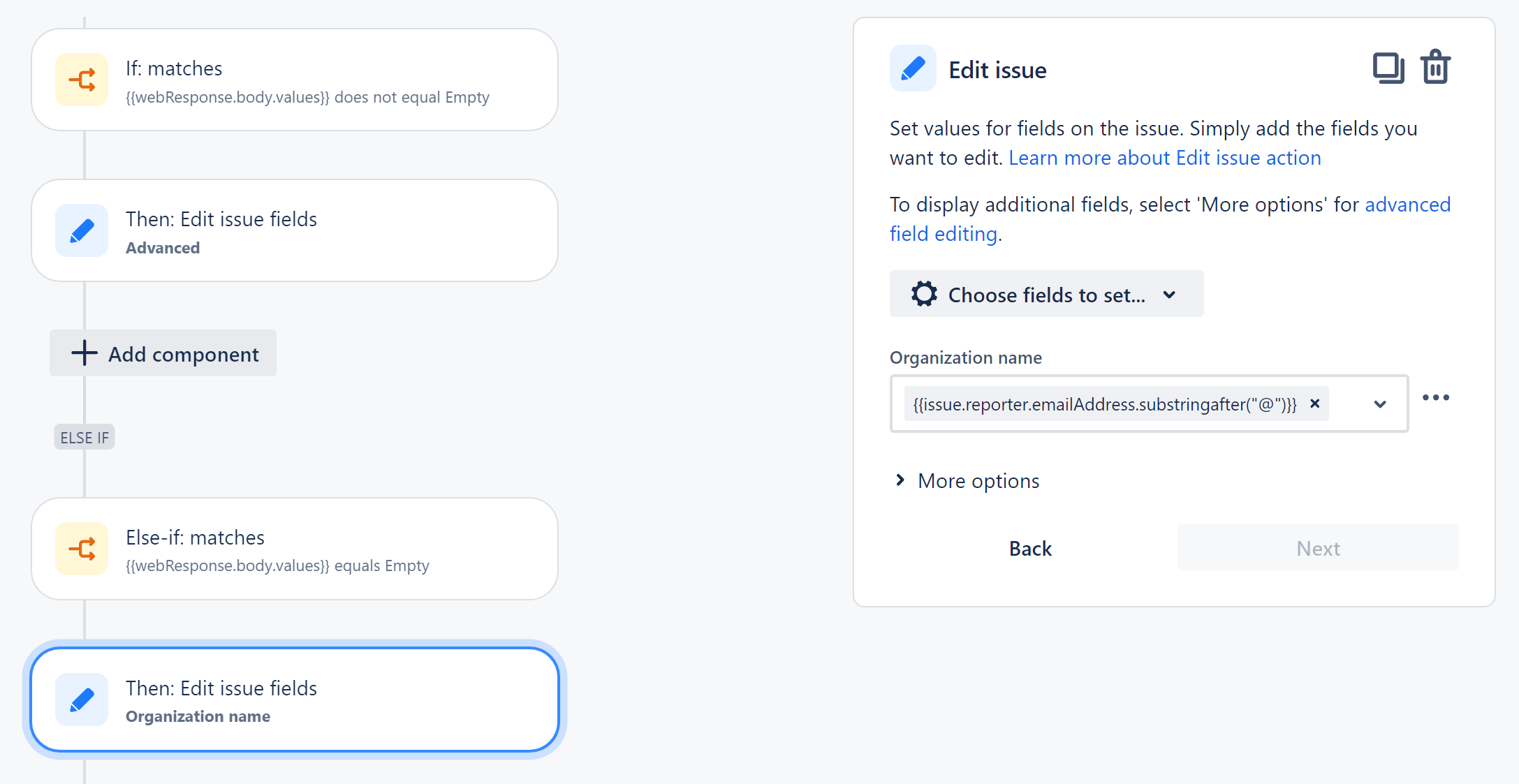Expand the More options section

click(x=968, y=481)
